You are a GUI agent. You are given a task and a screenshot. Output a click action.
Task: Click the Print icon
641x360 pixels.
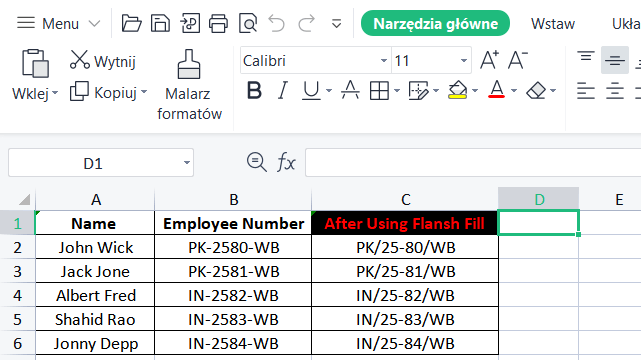[x=218, y=23]
